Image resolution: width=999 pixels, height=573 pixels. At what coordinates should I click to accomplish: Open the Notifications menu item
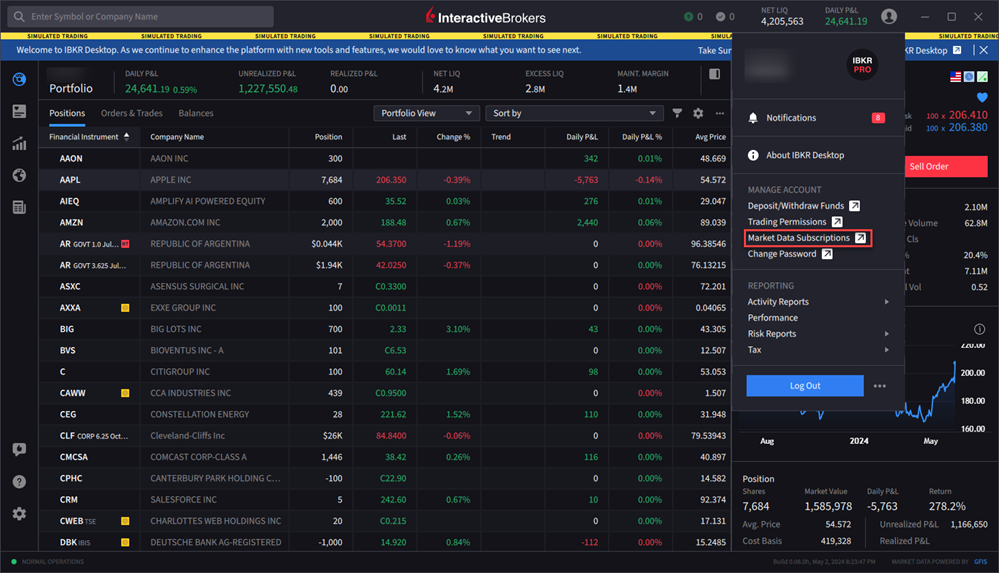click(x=818, y=118)
